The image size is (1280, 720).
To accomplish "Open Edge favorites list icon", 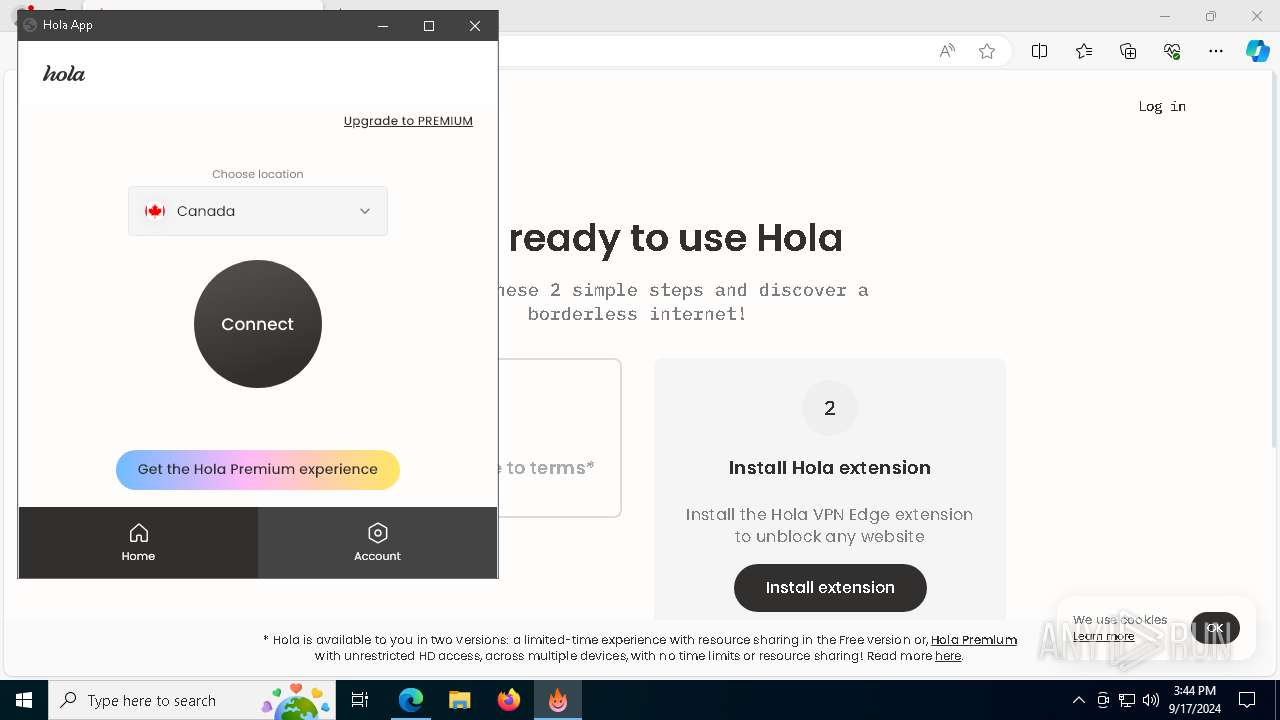I will point(1084,51).
